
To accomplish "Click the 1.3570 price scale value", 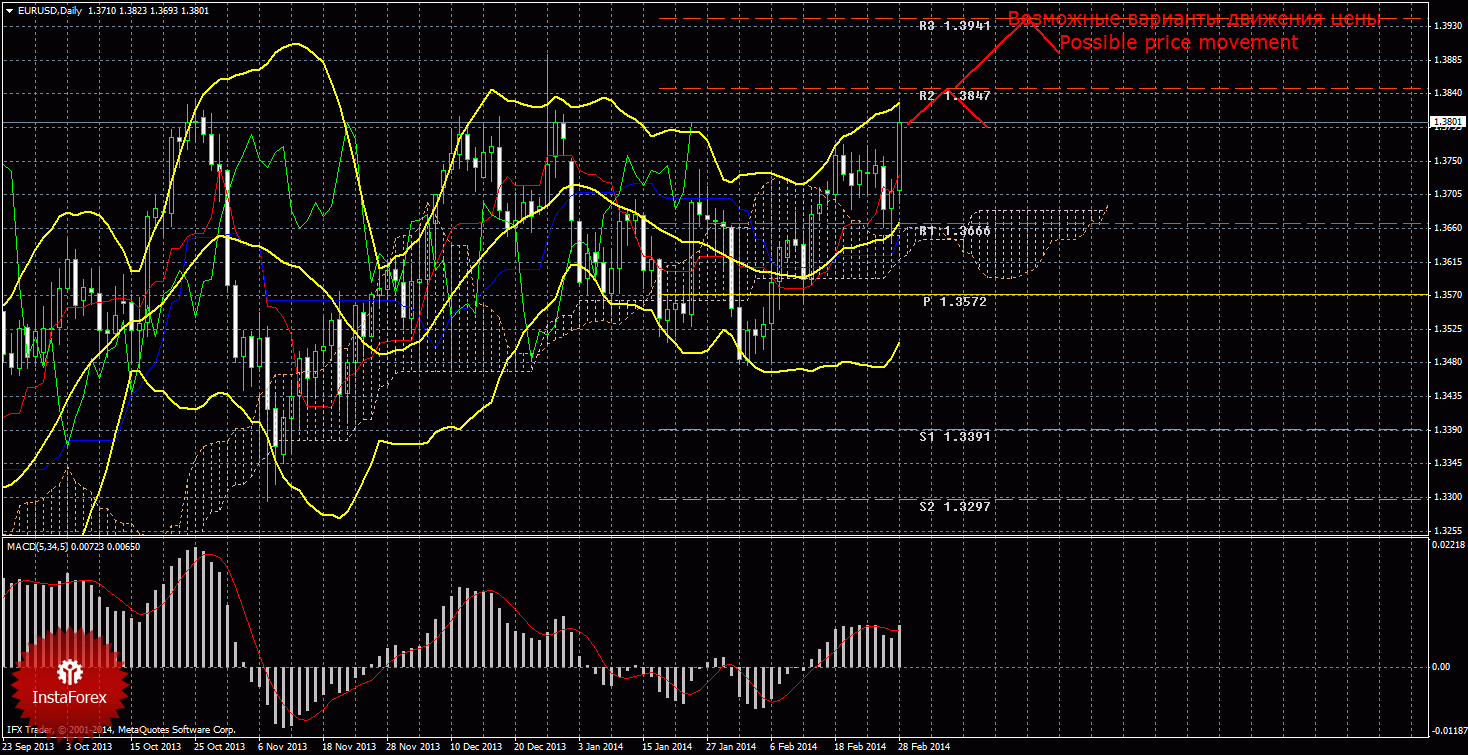I will pos(1447,295).
